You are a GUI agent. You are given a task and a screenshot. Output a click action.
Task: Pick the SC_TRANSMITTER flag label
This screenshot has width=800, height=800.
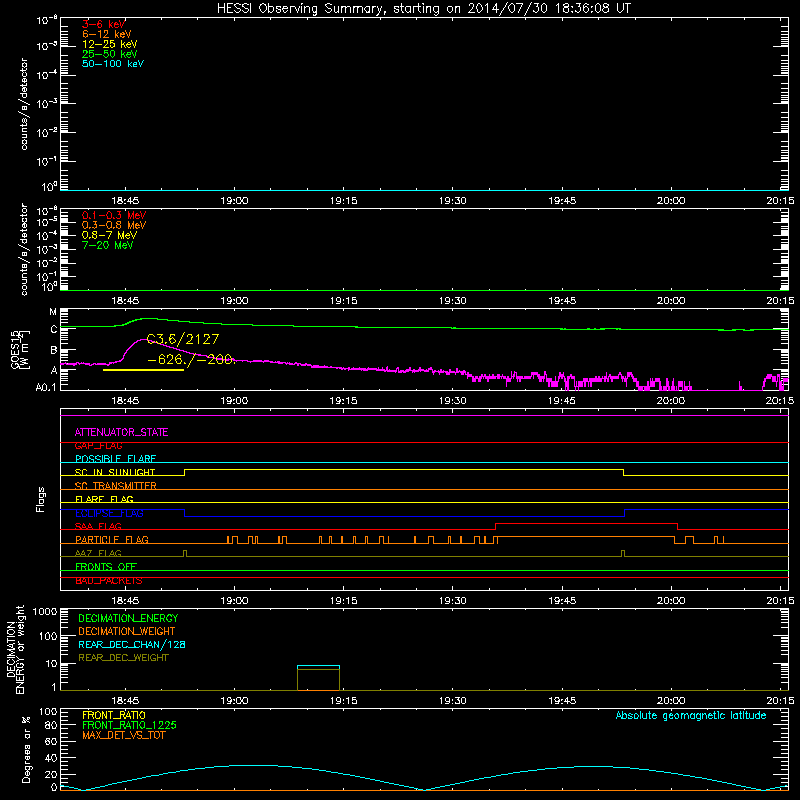click(116, 486)
